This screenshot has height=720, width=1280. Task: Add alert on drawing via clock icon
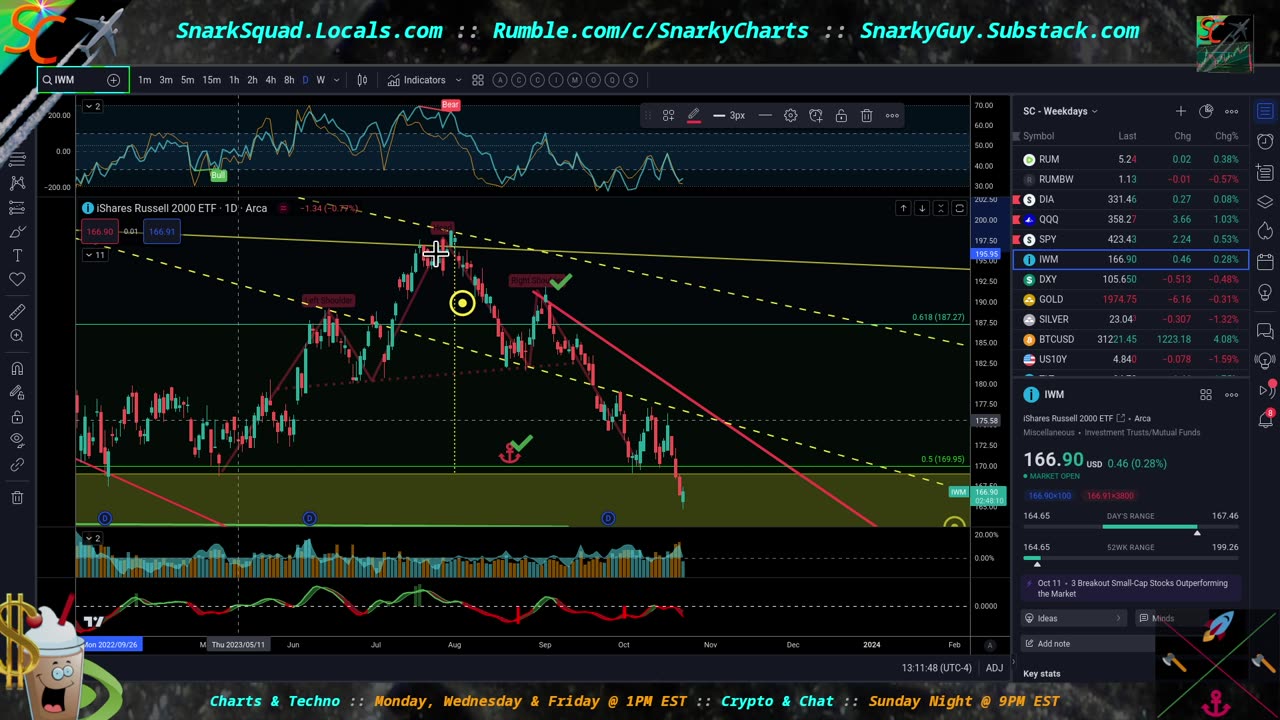[x=816, y=116]
